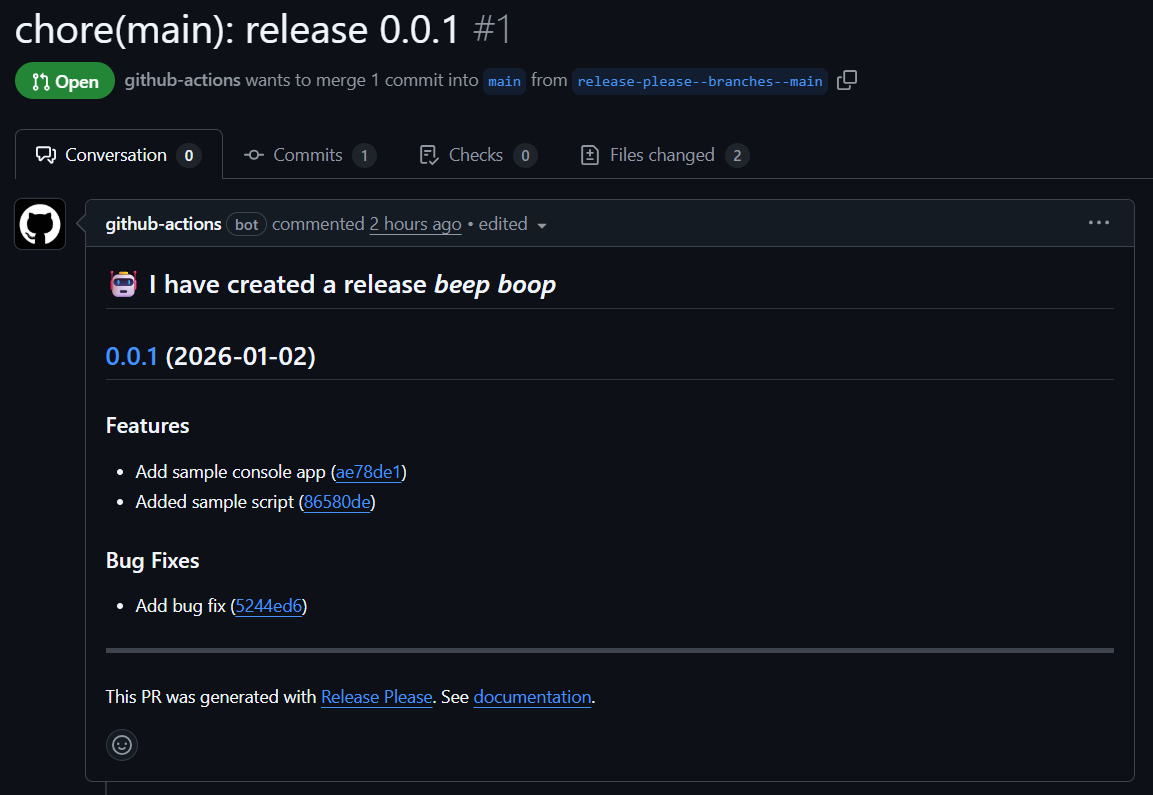Add a reaction with the smiley icon
This screenshot has width=1153, height=795.
pyautogui.click(x=122, y=745)
